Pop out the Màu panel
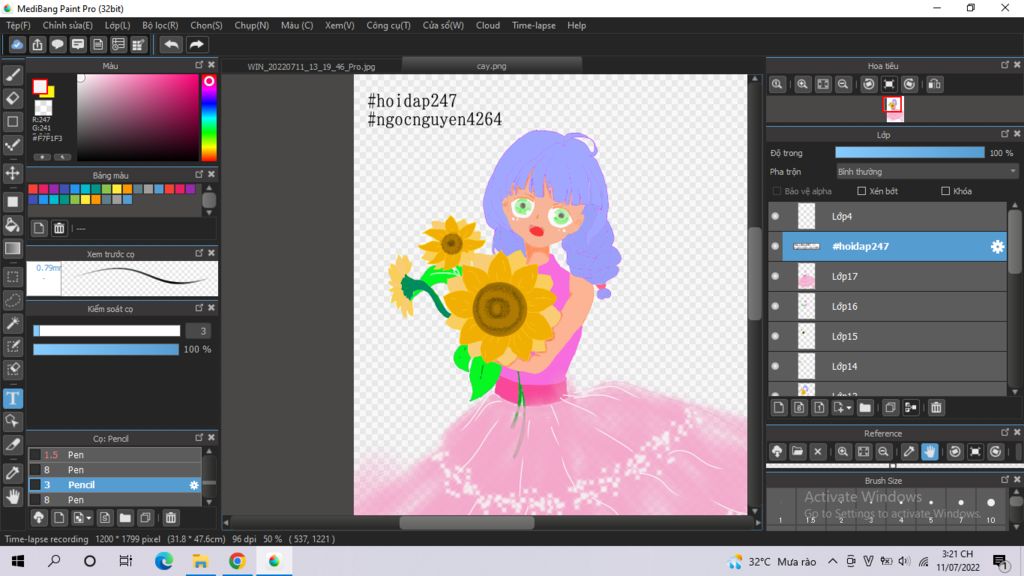The height and width of the screenshot is (576, 1024). (199, 65)
